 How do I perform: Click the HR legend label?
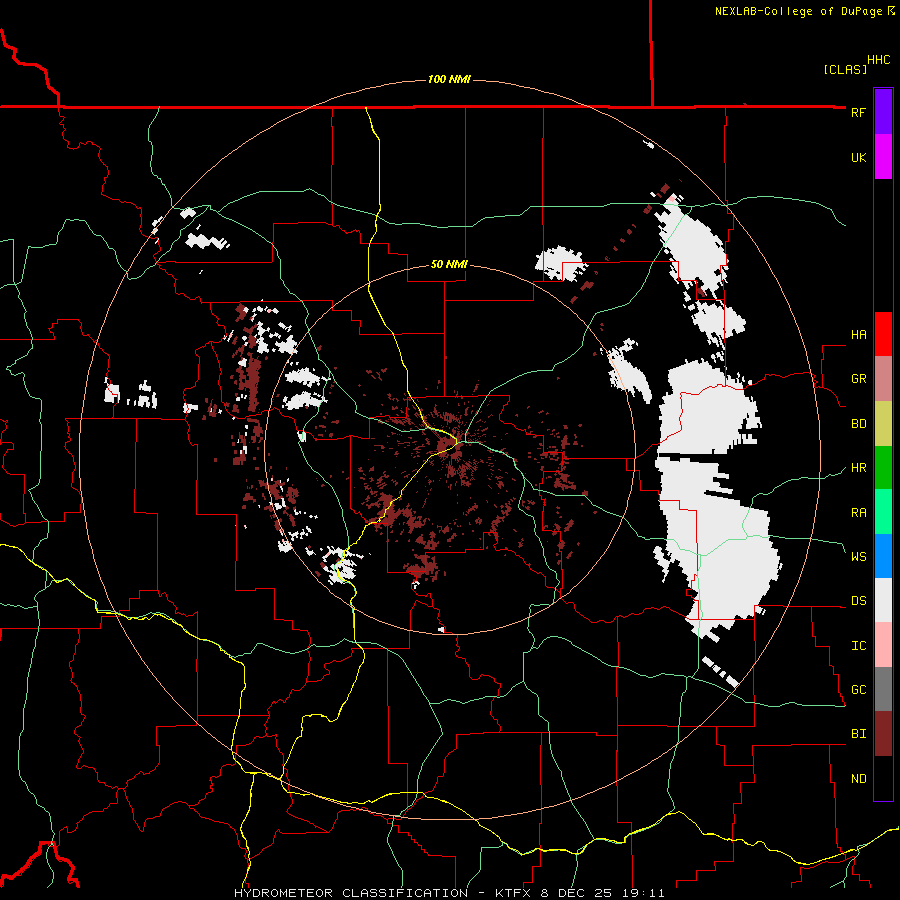tap(858, 468)
